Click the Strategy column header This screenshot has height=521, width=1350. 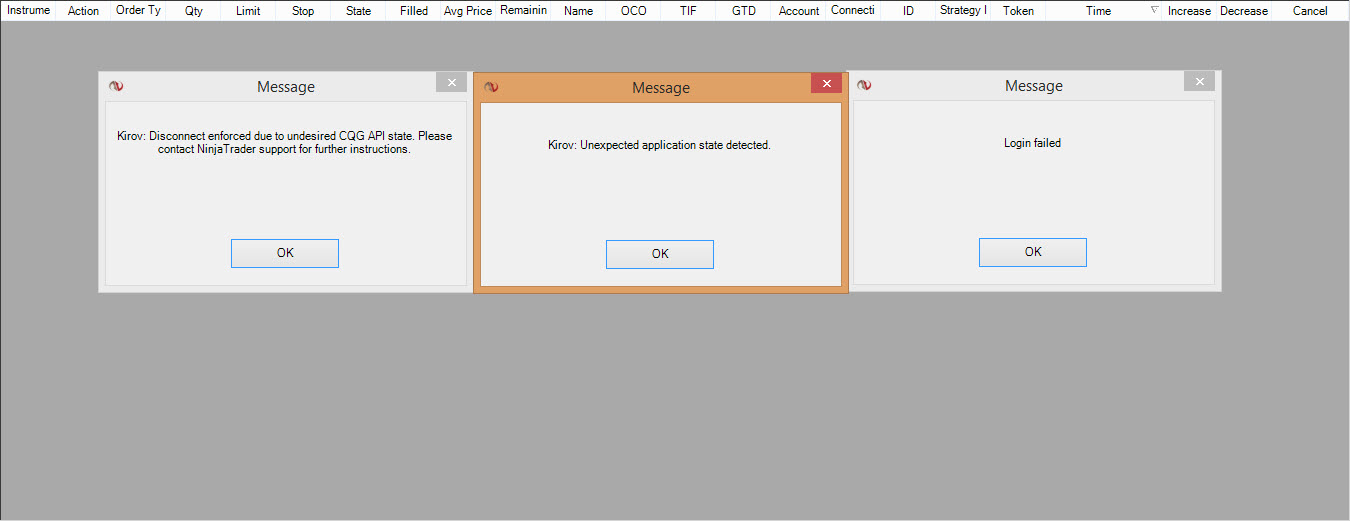click(x=963, y=11)
